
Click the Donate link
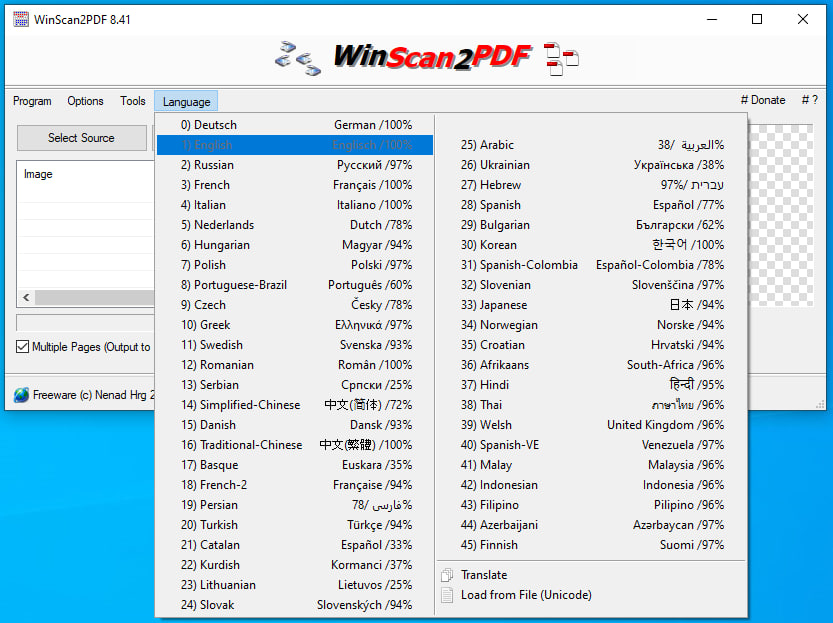pyautogui.click(x=766, y=99)
